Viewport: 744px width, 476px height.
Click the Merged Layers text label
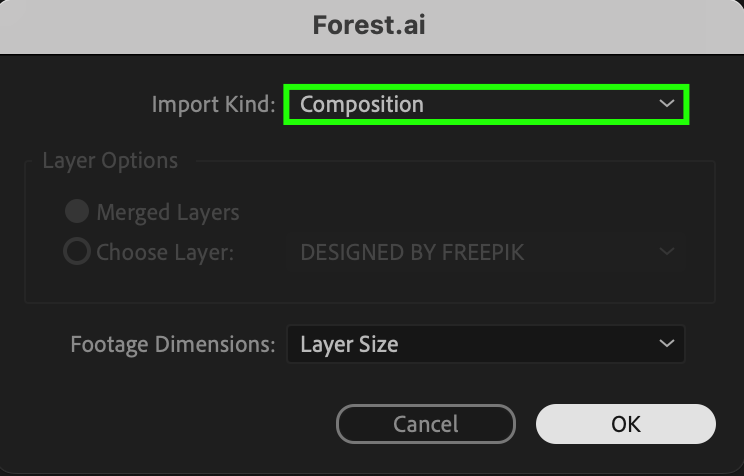click(x=168, y=212)
